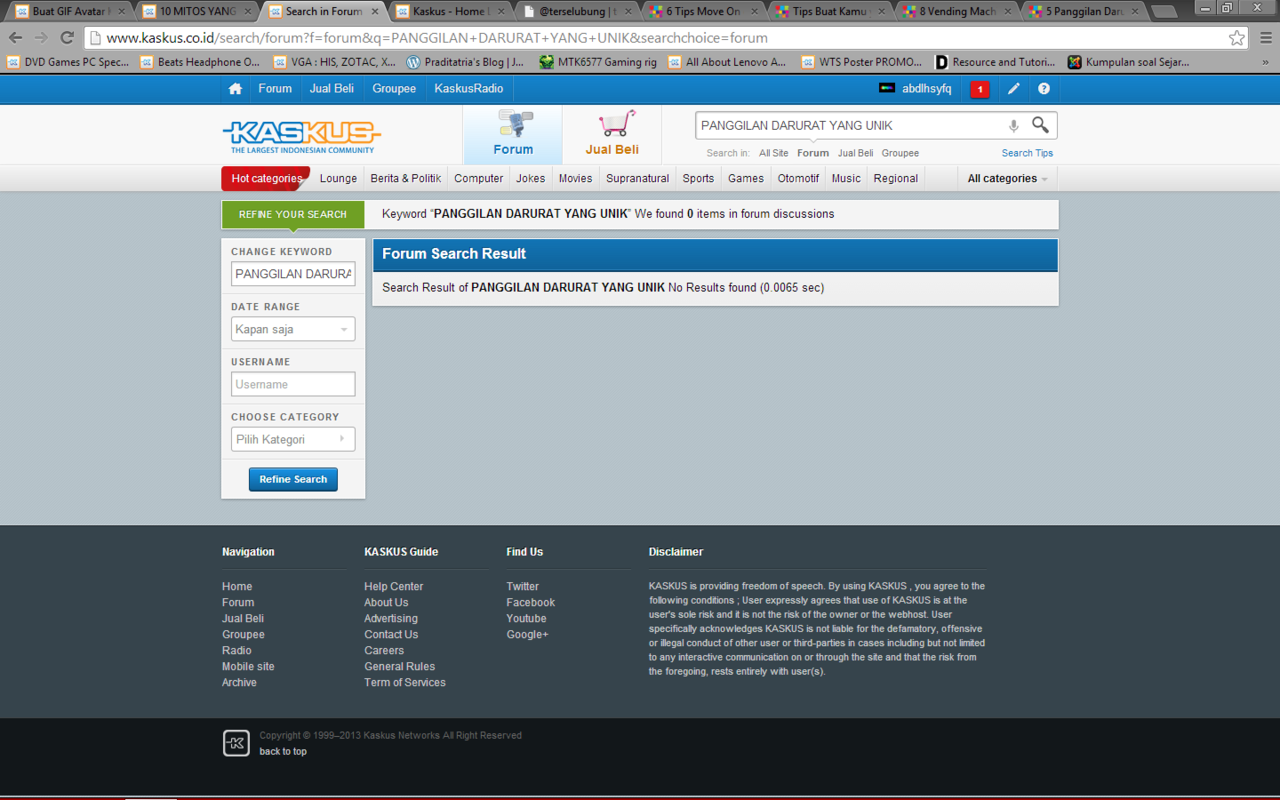The width and height of the screenshot is (1280, 800).
Task: Switch to 6 Tips Move On browser tab
Action: [704, 12]
